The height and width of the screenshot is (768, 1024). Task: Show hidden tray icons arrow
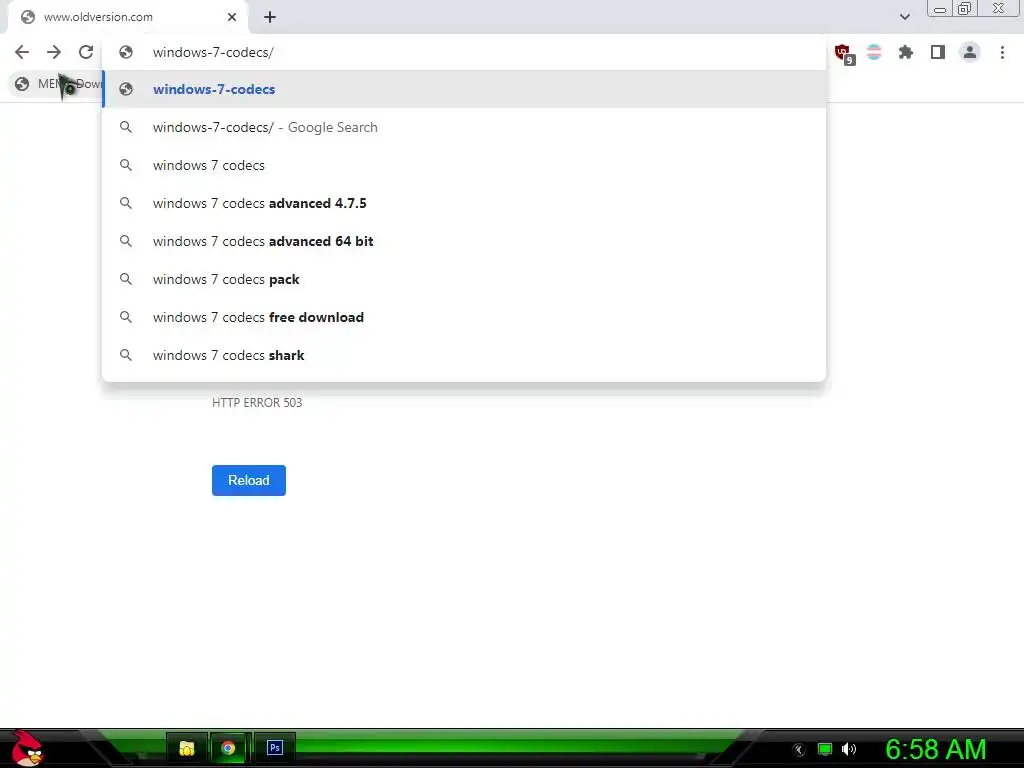799,749
